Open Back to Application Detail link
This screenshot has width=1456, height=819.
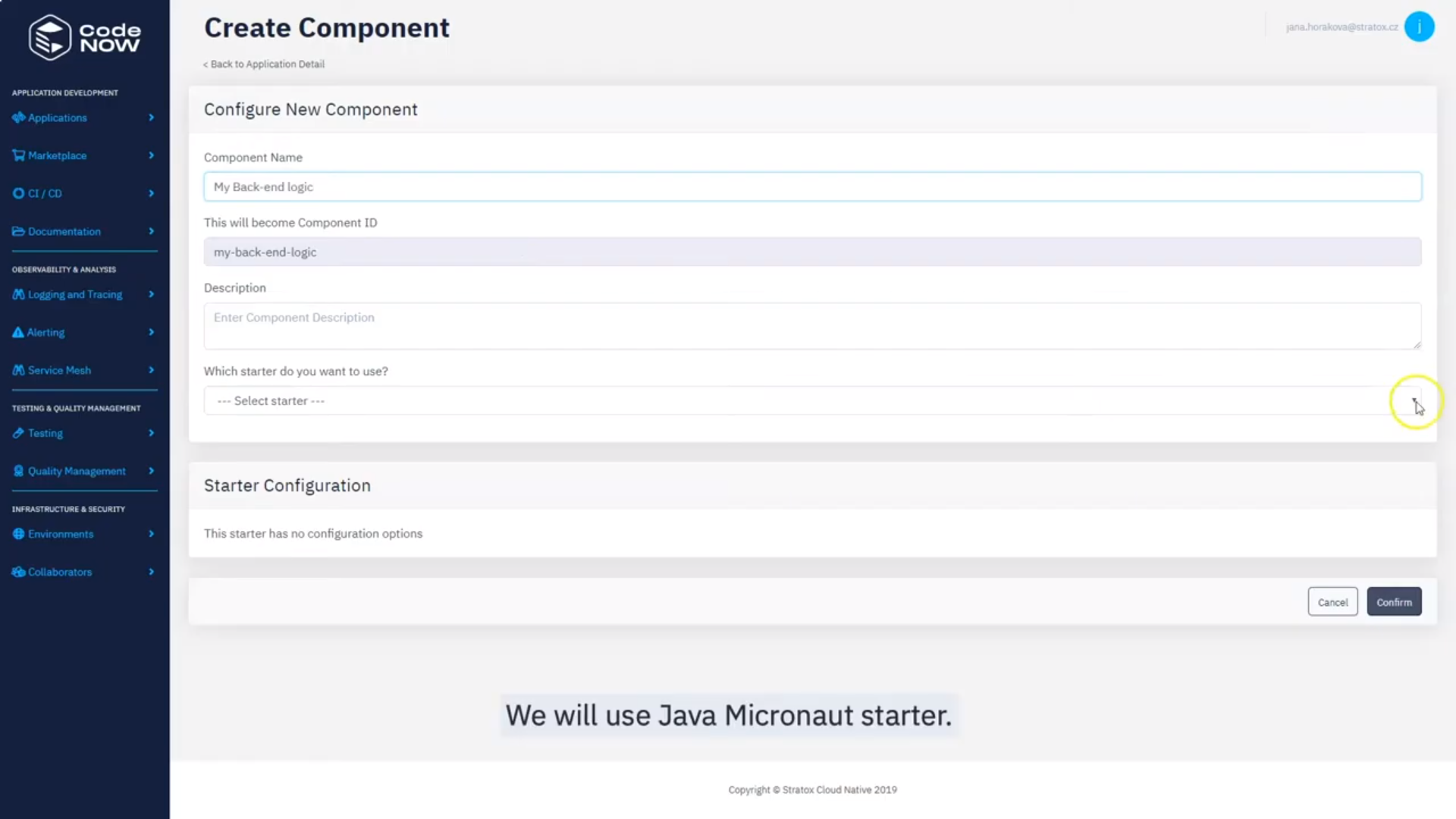(x=263, y=64)
